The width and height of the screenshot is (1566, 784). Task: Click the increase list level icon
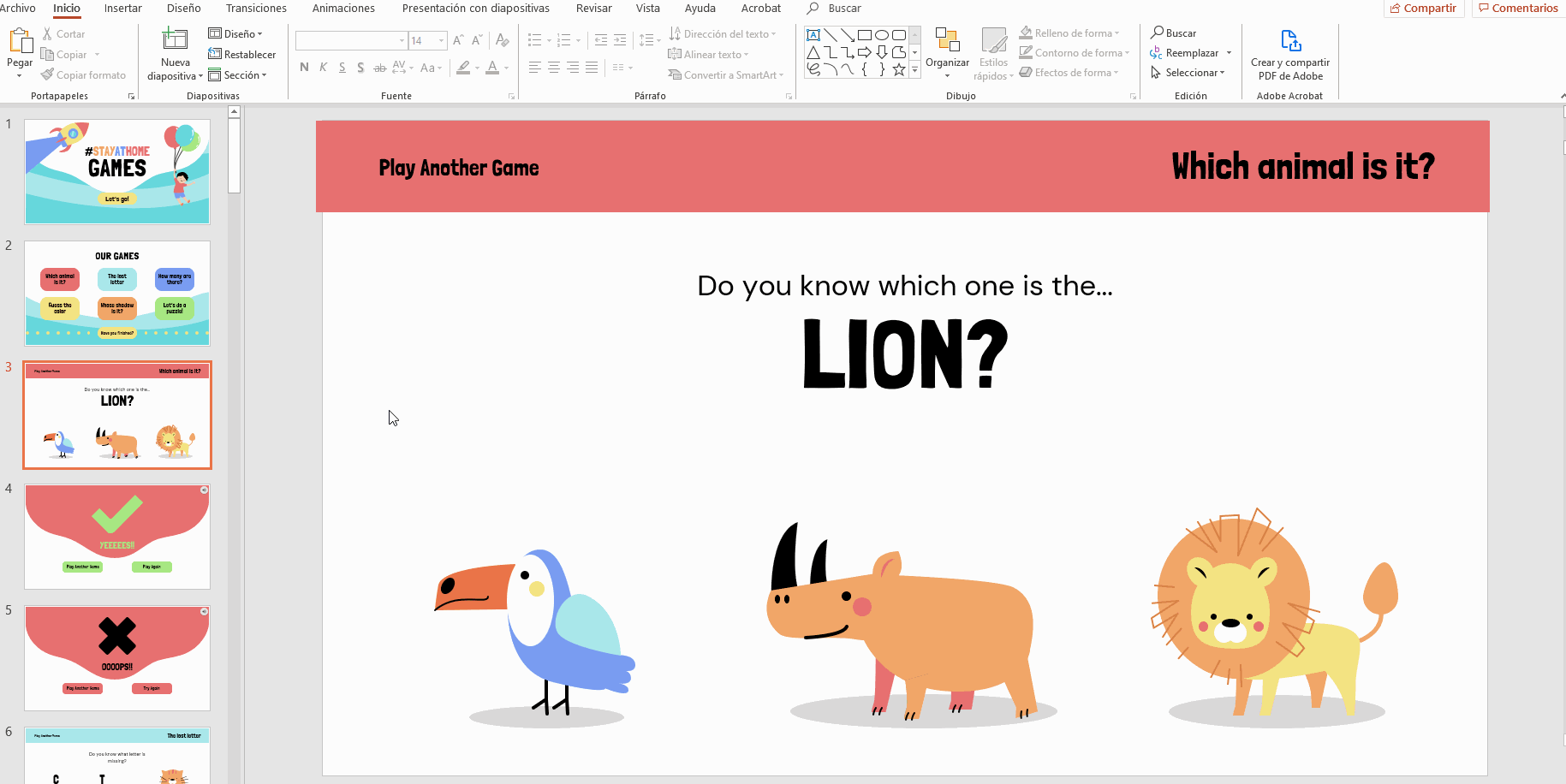620,40
